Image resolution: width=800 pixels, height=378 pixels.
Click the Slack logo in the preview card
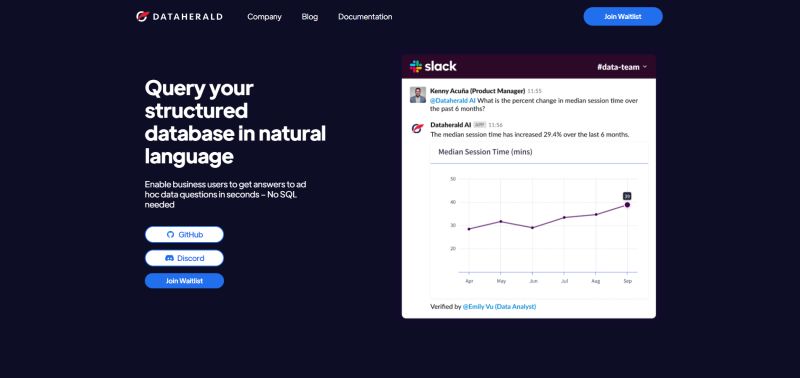coord(433,66)
